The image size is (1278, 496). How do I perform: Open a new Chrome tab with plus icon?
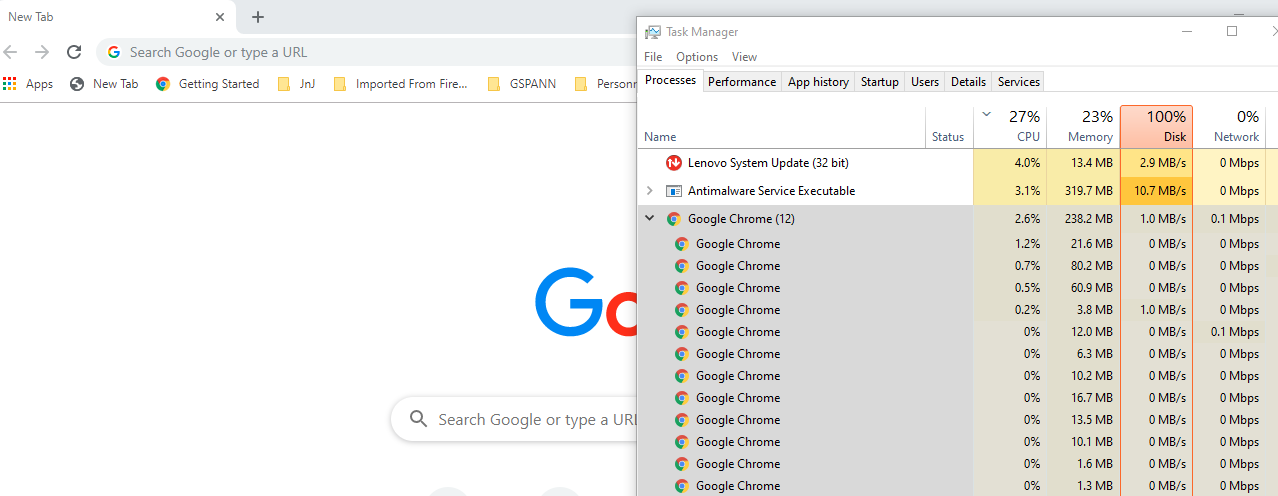tap(258, 17)
